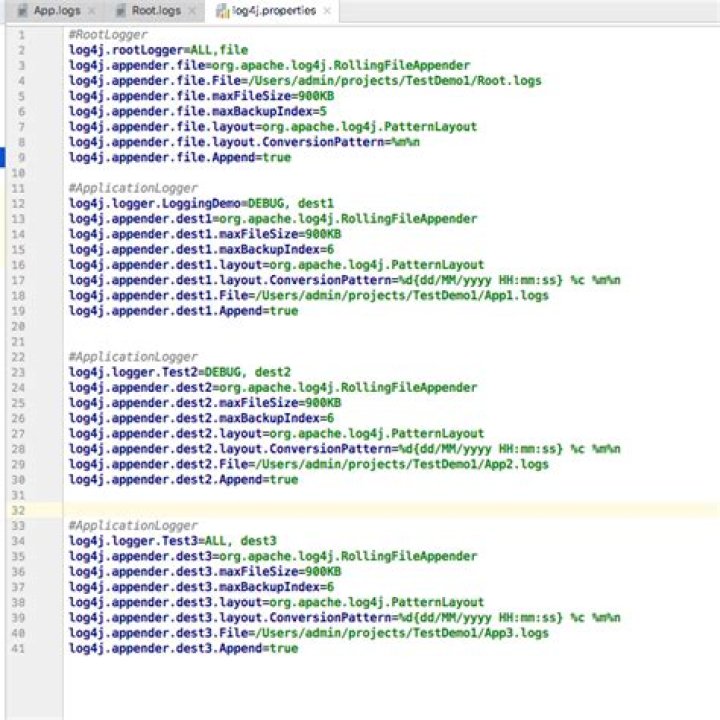This screenshot has height=720, width=720.
Task: Click line log4j.logger.Test3=ALL, dest3
Action: pos(173,541)
